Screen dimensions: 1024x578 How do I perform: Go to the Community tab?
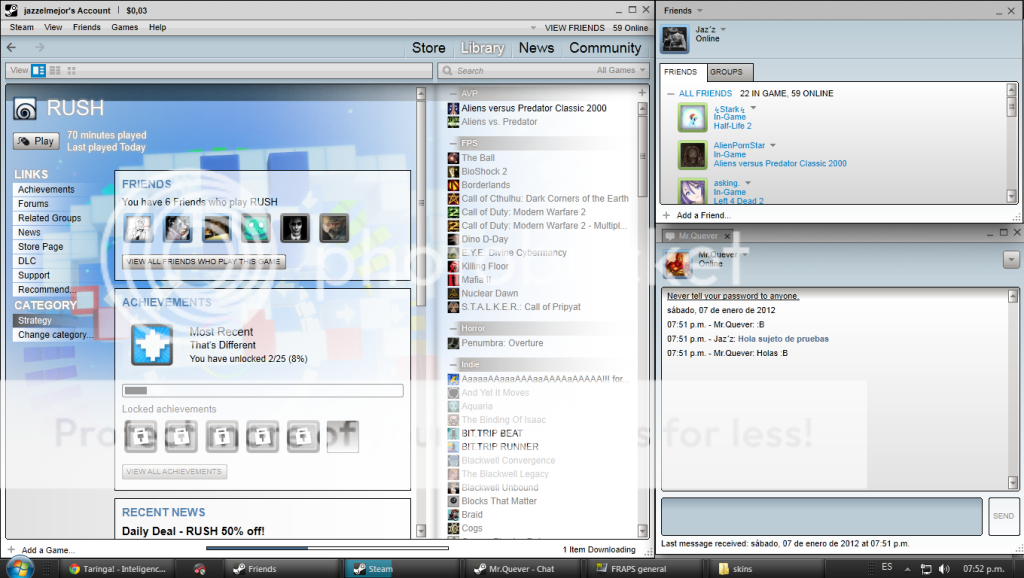[605, 48]
